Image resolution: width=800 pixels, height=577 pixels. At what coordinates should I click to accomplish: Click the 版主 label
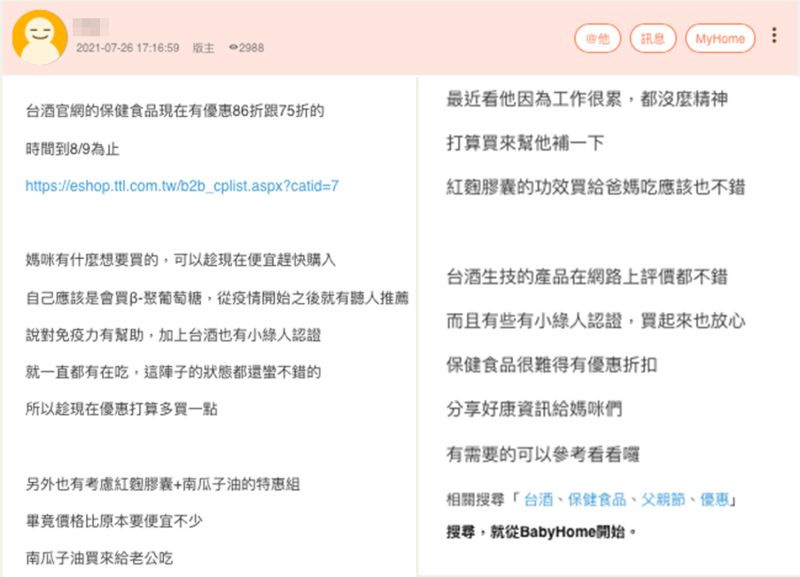click(x=203, y=48)
